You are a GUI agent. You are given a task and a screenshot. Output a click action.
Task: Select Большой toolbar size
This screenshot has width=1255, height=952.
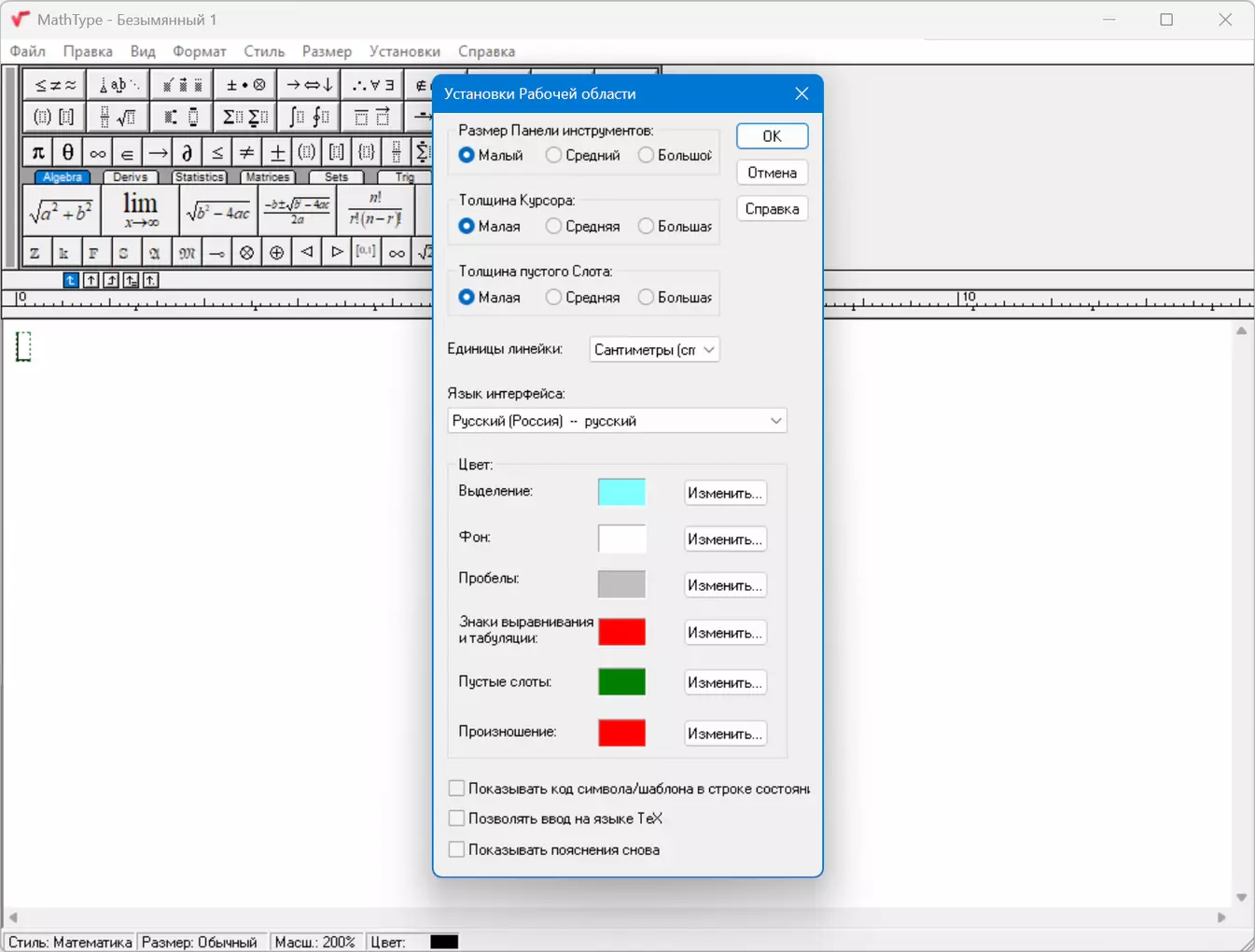click(675, 155)
